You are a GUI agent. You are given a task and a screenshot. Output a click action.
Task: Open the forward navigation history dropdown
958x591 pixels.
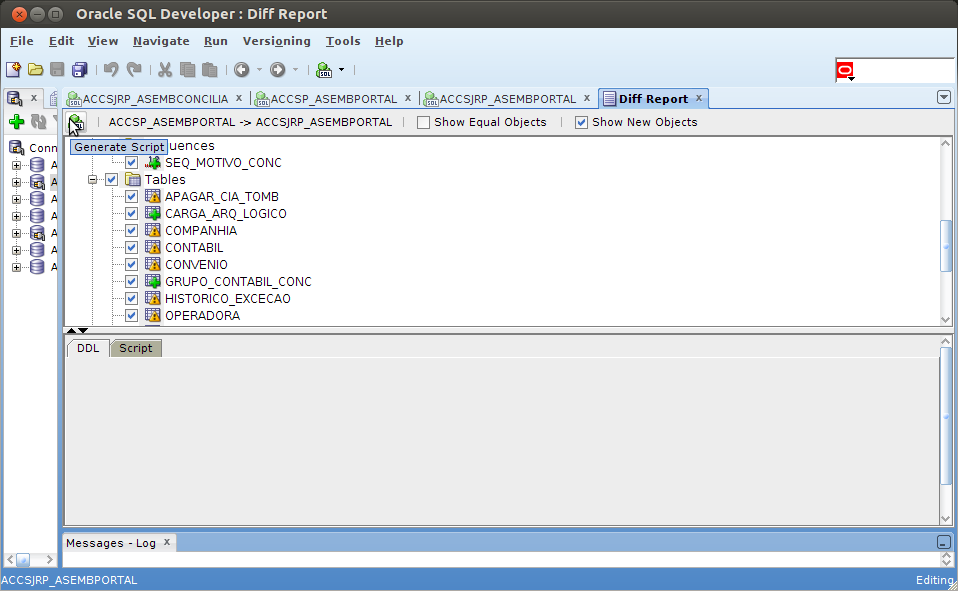point(295,70)
